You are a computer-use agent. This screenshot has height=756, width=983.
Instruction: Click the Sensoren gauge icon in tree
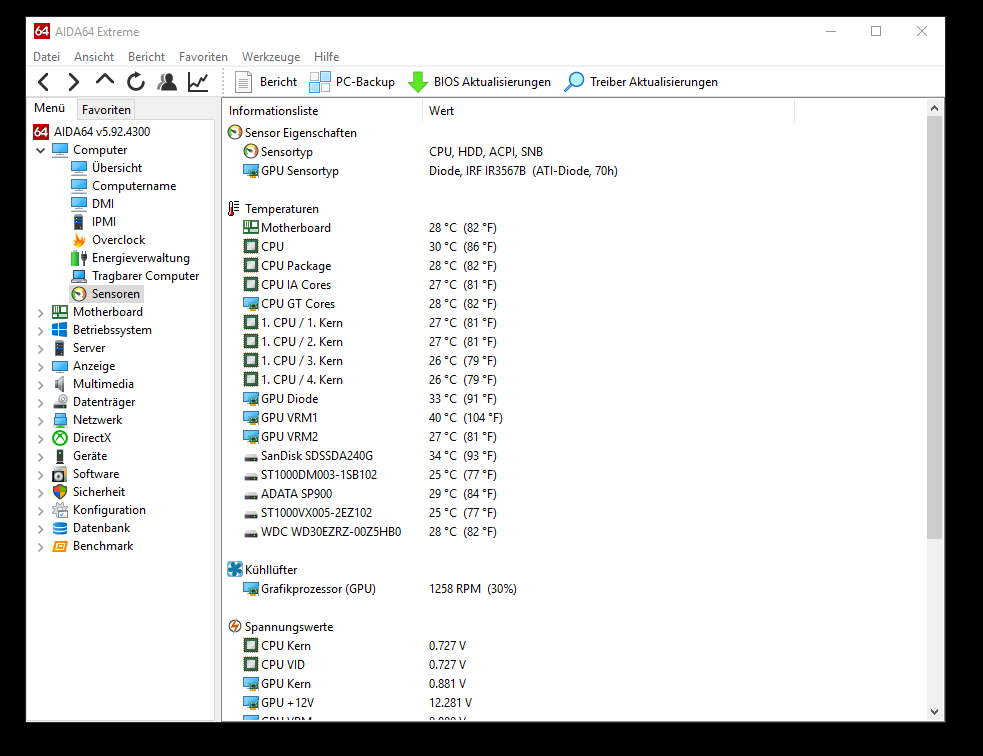(79, 294)
